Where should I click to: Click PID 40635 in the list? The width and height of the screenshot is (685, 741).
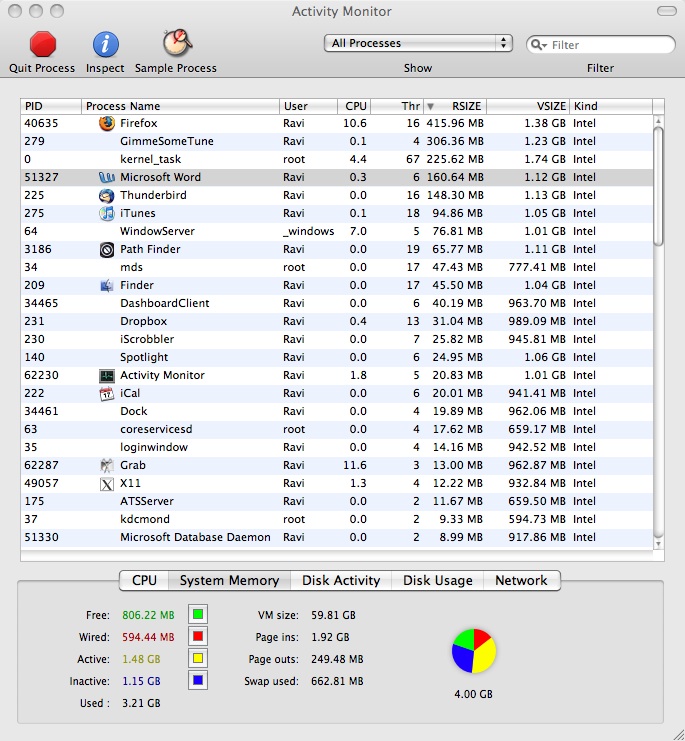[x=42, y=123]
